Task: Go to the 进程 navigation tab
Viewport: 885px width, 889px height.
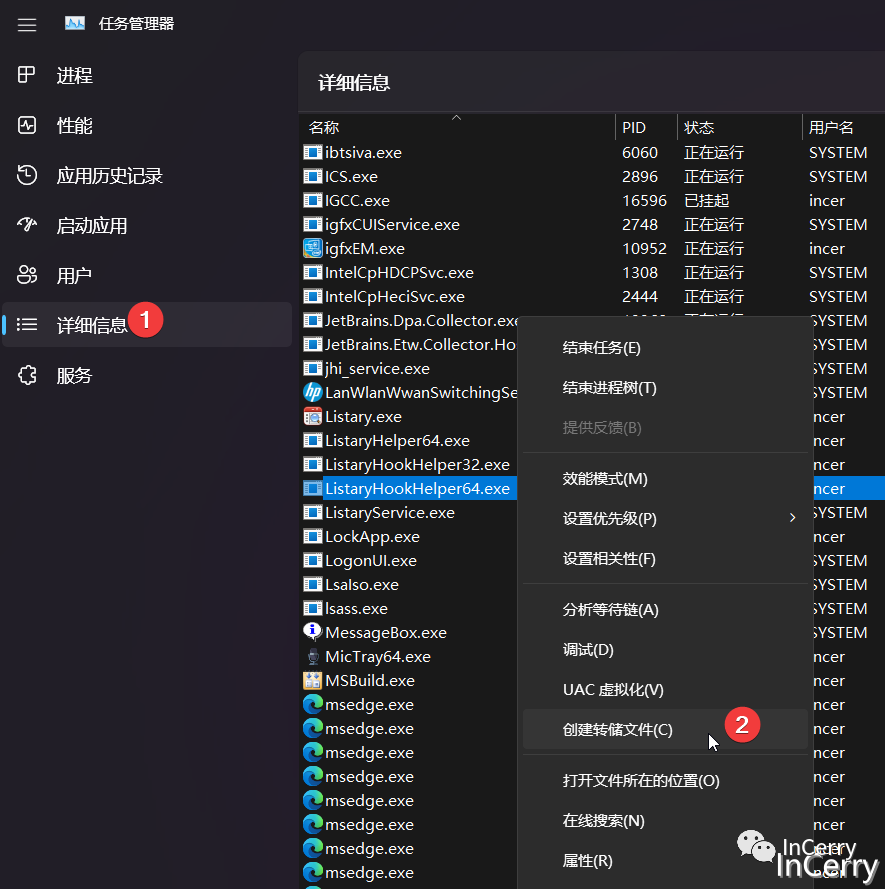Action: click(x=147, y=75)
